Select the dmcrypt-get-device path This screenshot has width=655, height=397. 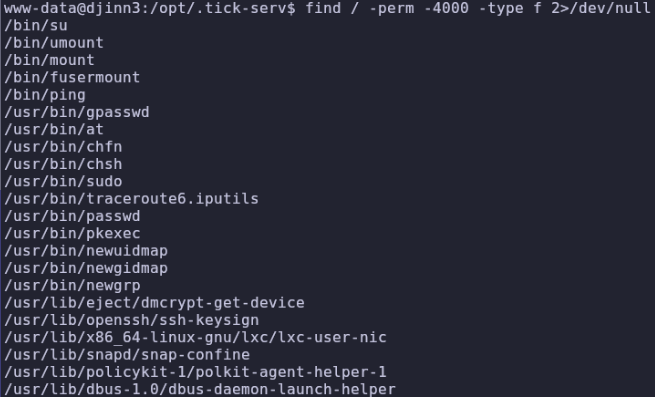154,303
